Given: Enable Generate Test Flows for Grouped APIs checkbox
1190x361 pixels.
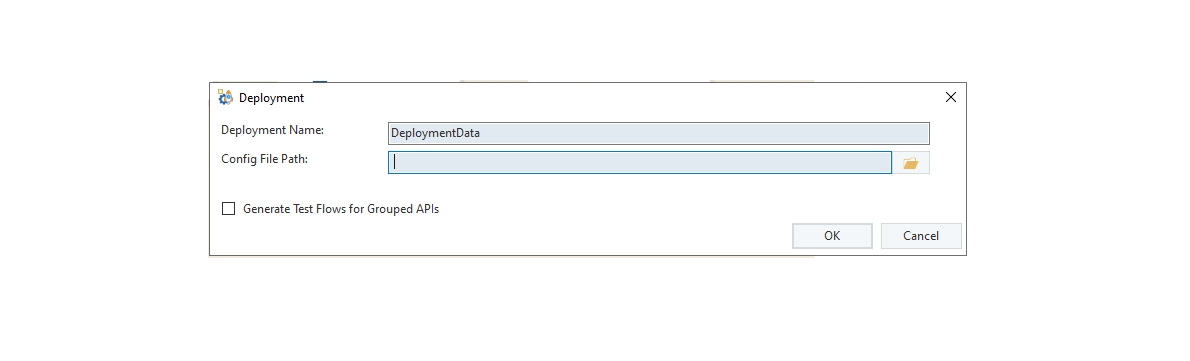Looking at the screenshot, I should coord(228,209).
